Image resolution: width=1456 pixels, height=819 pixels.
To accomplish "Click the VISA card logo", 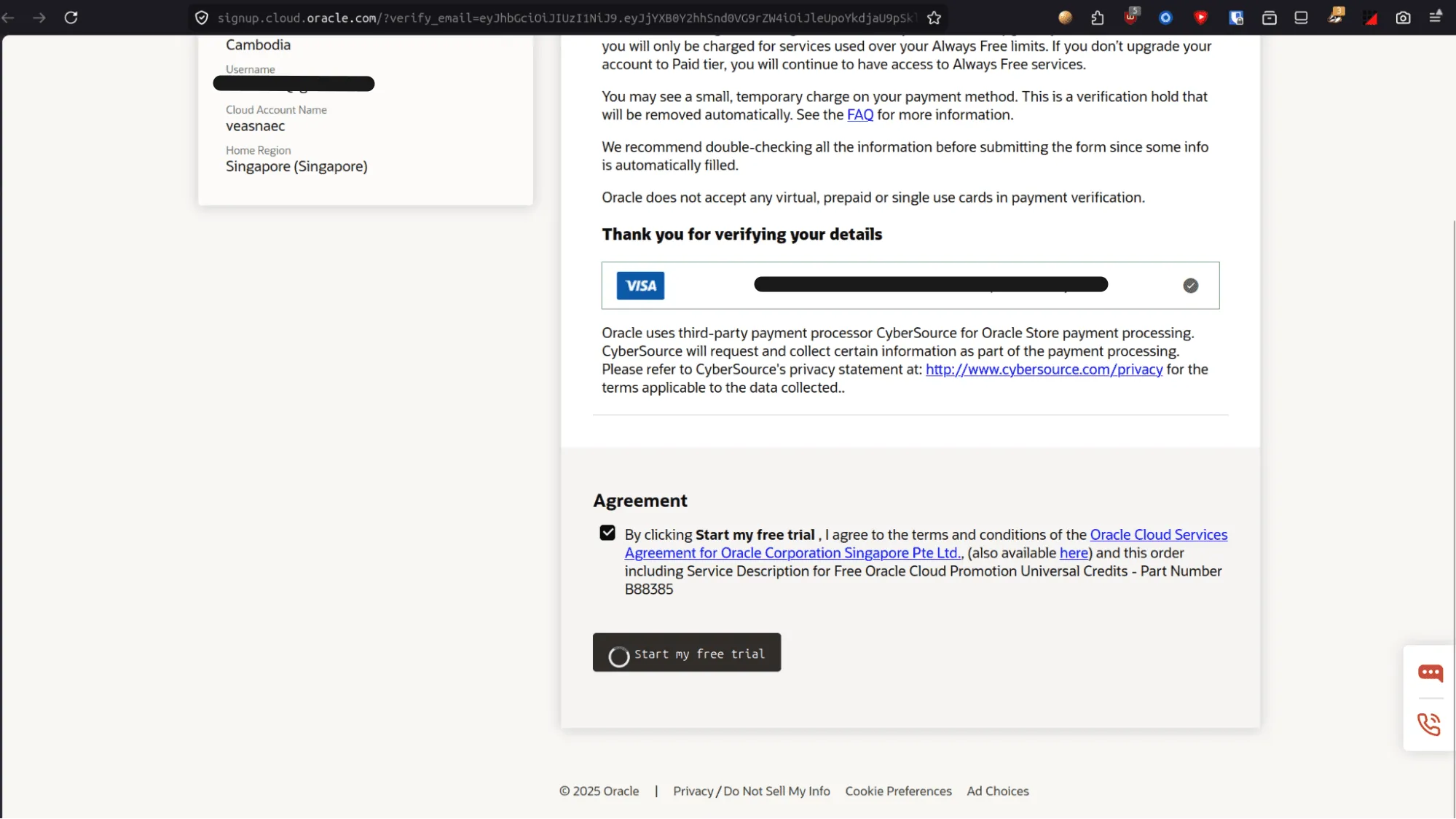I will tap(640, 286).
